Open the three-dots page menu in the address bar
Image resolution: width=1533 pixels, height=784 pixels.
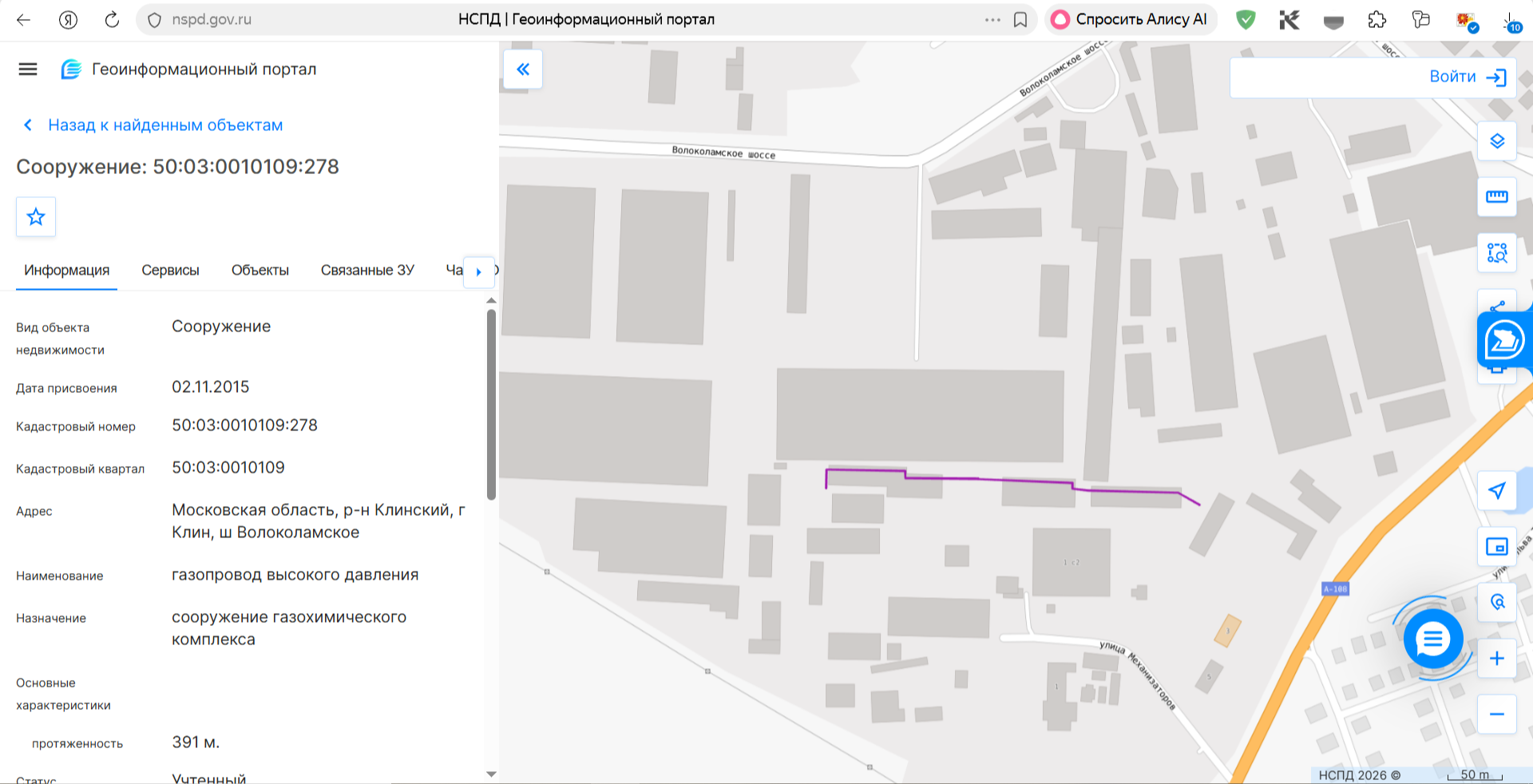992,20
